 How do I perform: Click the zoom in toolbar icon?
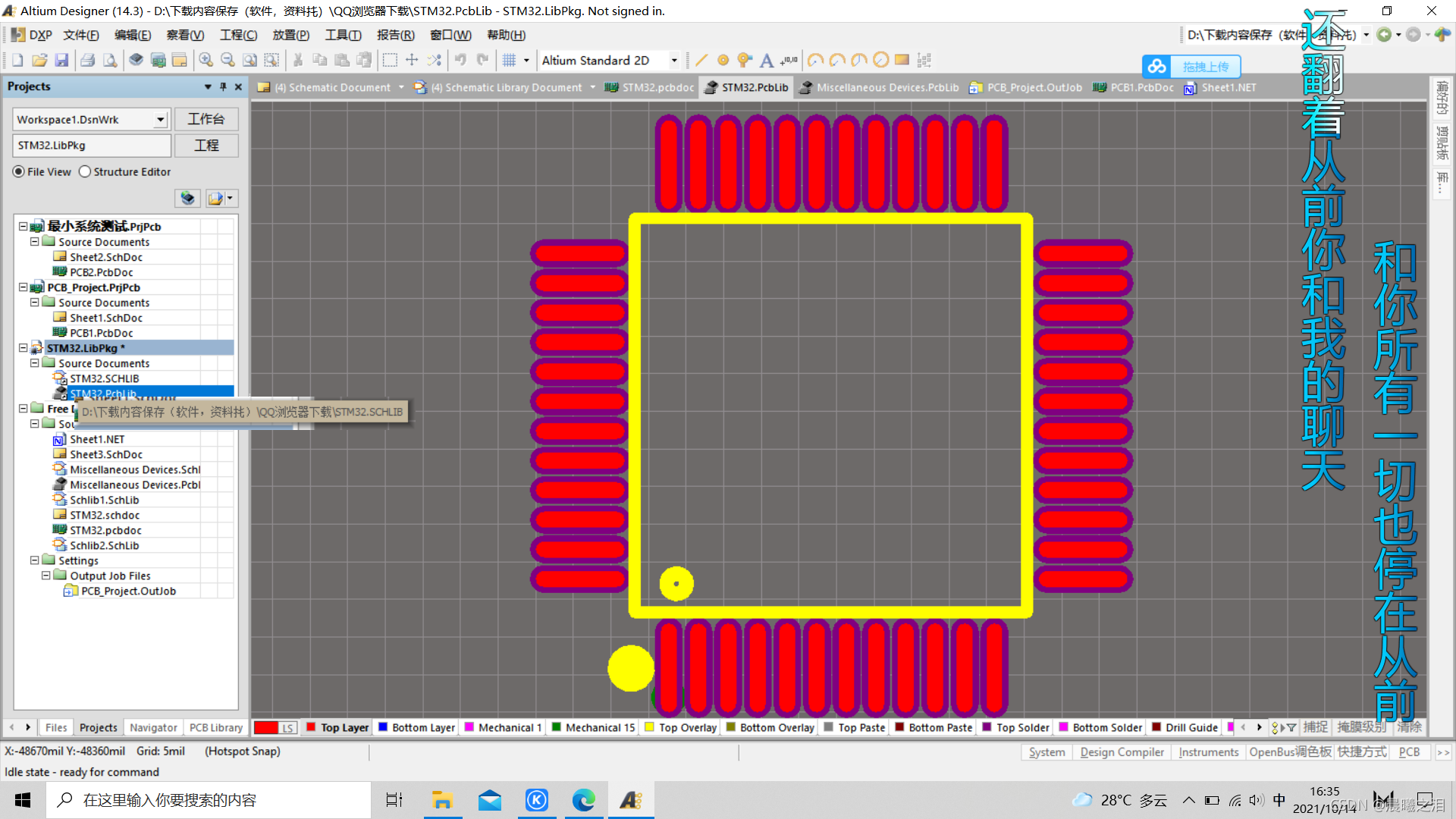(206, 61)
